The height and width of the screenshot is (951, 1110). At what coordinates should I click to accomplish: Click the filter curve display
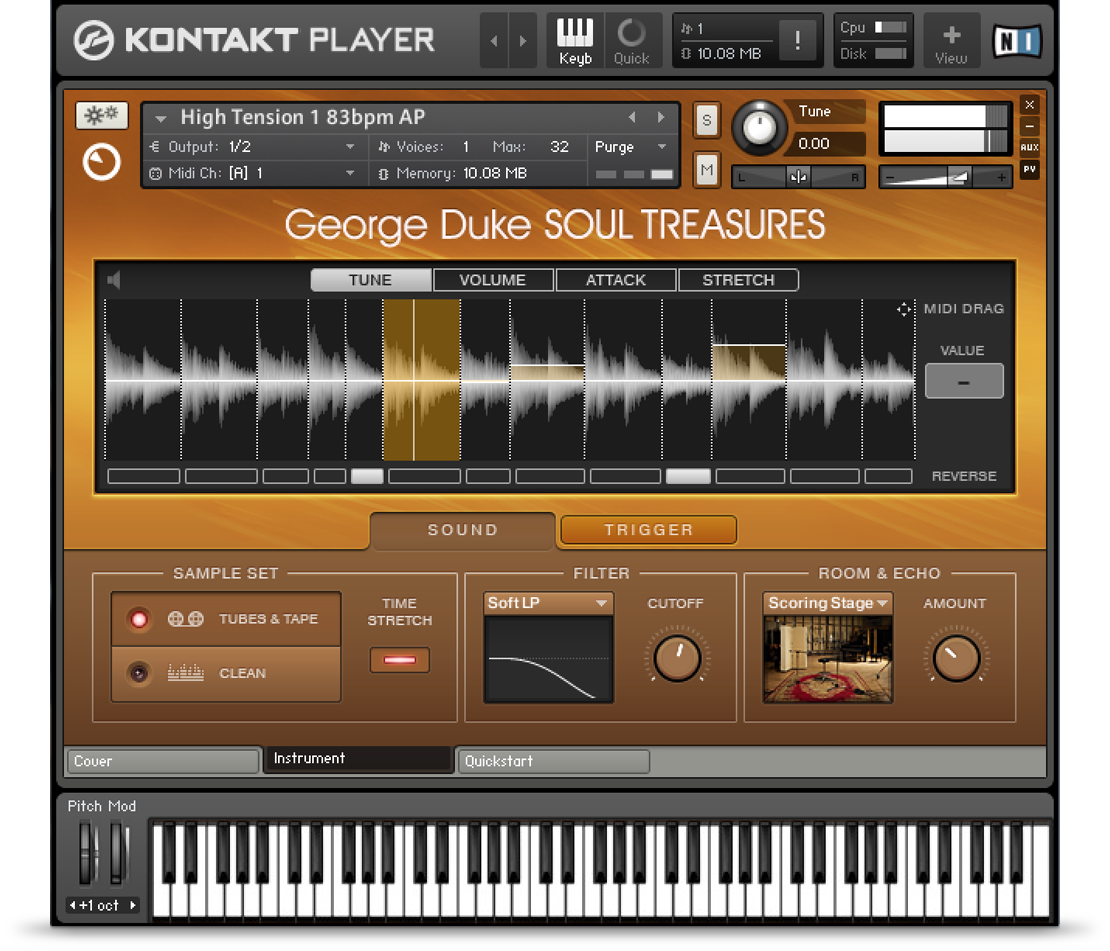point(548,659)
